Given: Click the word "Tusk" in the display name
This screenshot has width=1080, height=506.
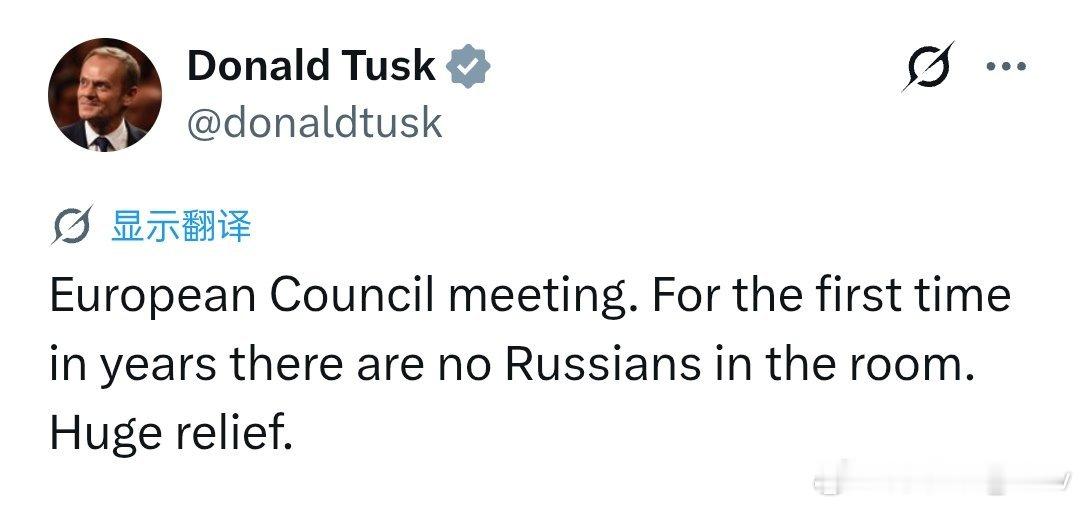Looking at the screenshot, I should [x=384, y=66].
